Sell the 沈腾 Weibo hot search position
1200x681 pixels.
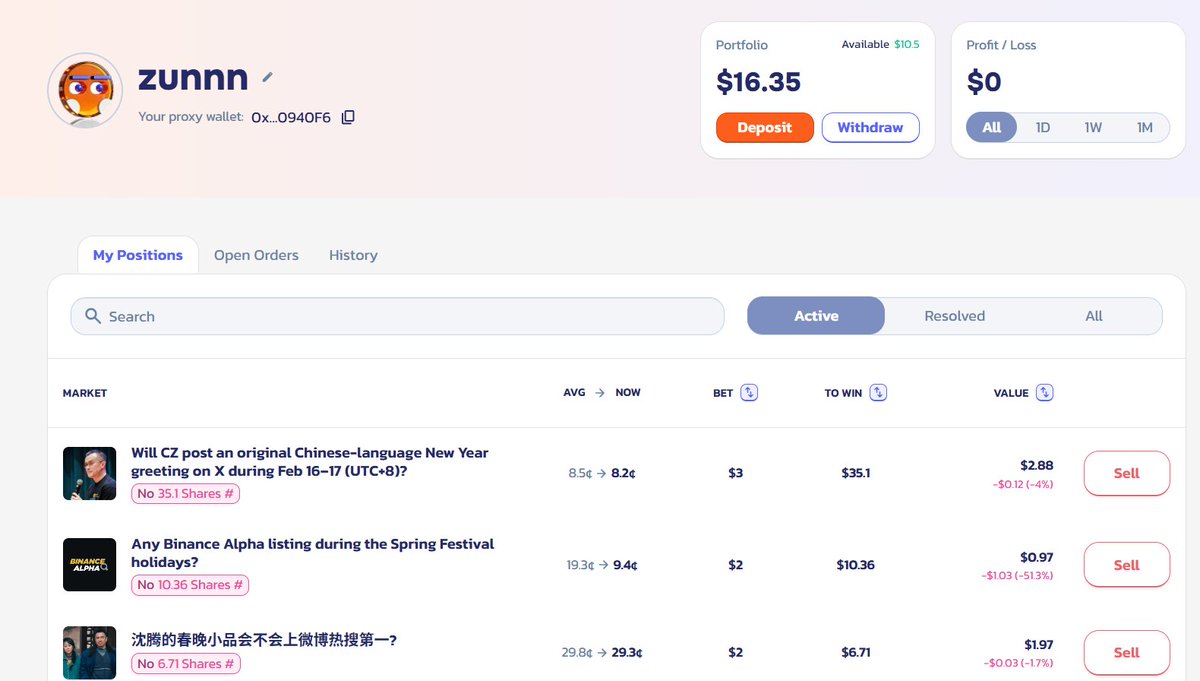(1127, 652)
